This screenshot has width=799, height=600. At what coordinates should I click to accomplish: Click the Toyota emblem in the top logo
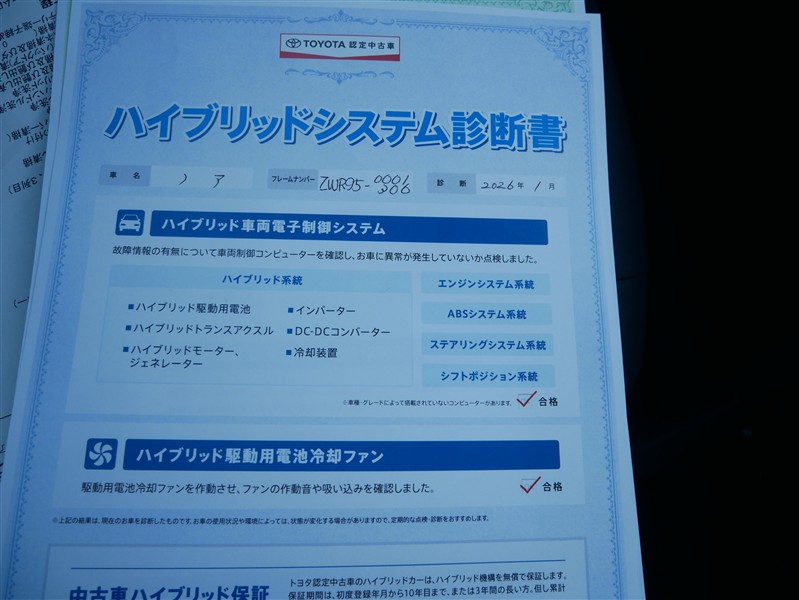(x=293, y=43)
